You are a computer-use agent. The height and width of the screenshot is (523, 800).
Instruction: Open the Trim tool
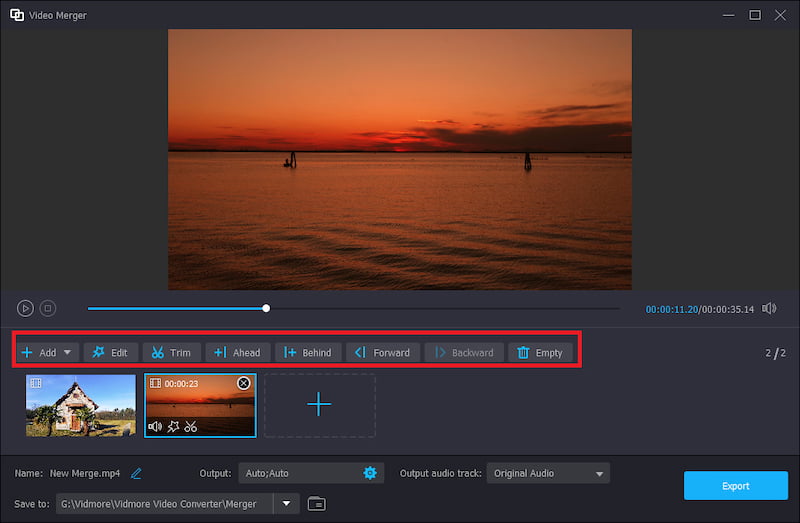(171, 353)
